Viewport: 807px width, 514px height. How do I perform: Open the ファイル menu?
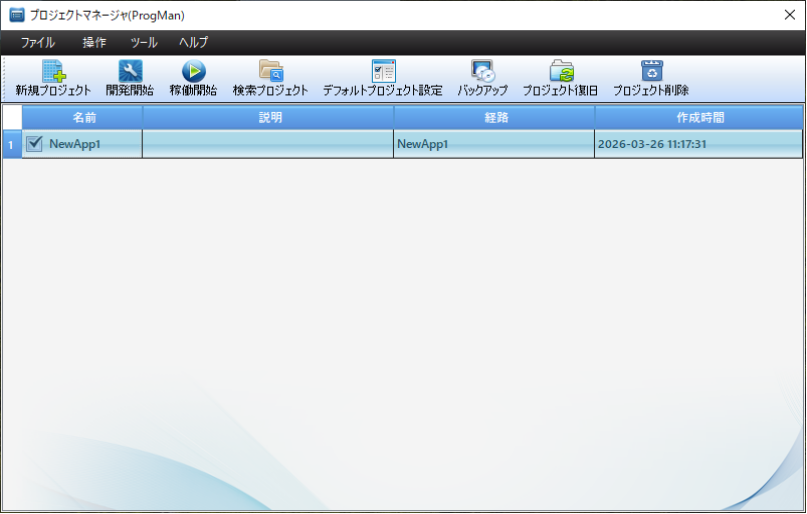point(38,43)
